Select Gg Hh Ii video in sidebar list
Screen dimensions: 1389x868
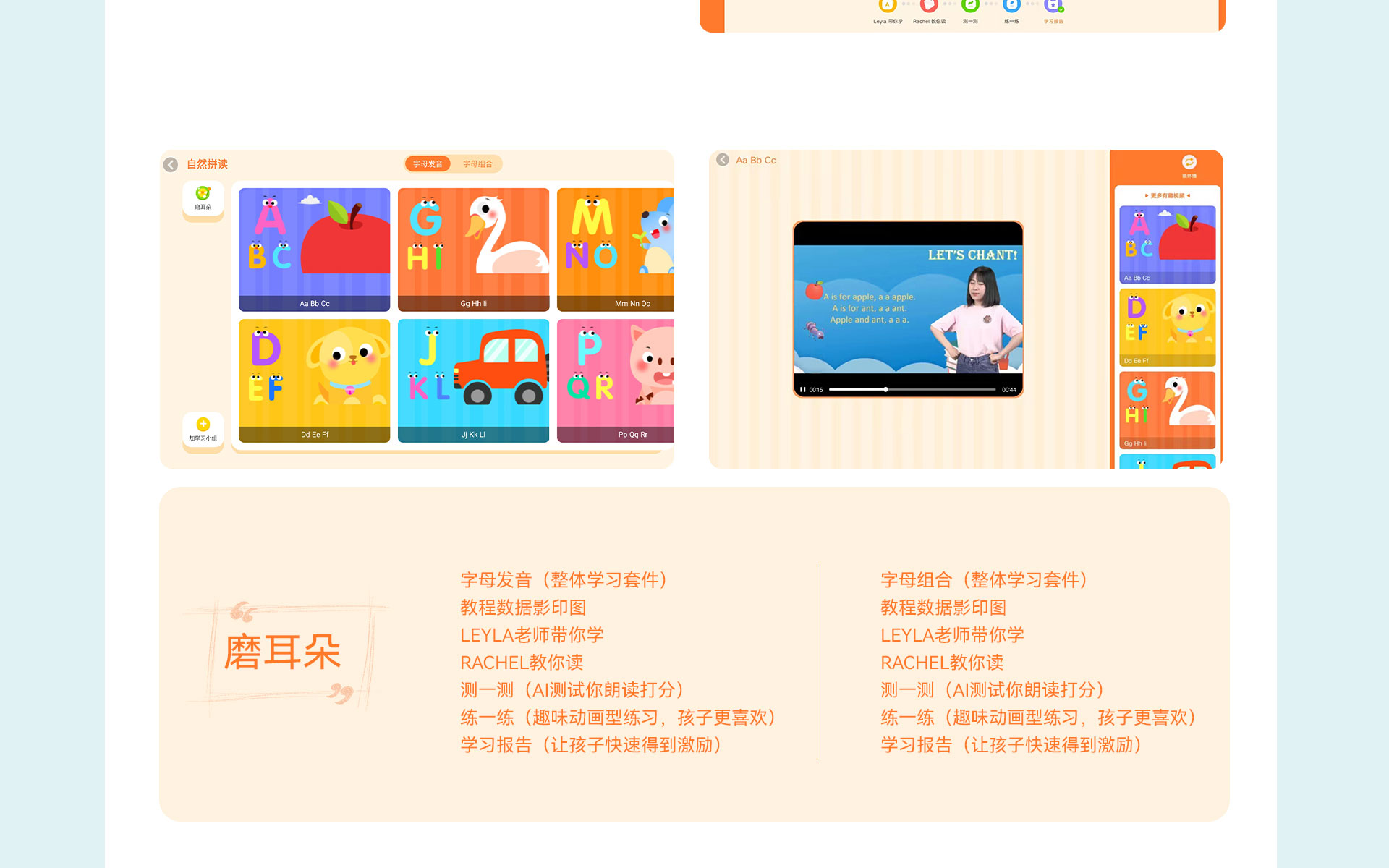point(1167,409)
